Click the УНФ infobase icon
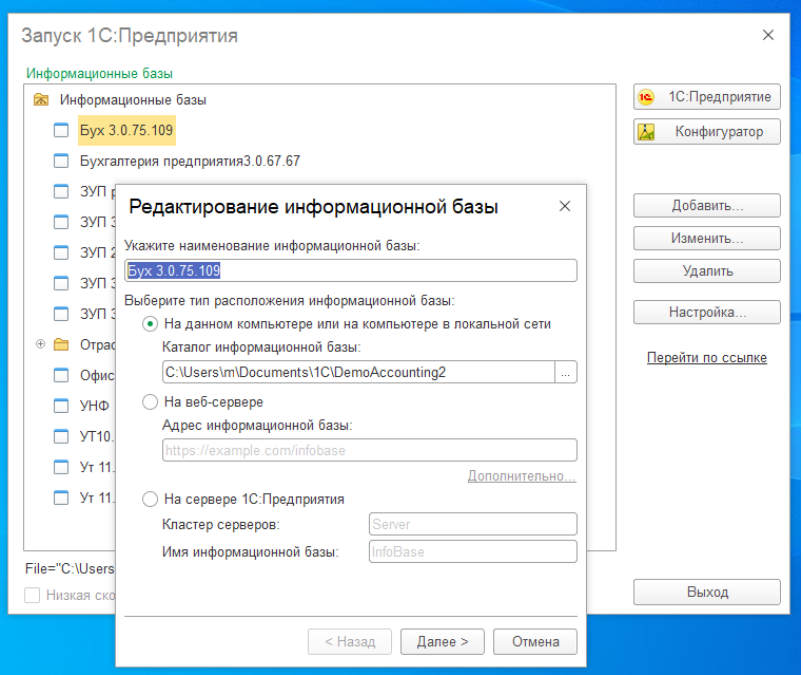 pyautogui.click(x=61, y=406)
